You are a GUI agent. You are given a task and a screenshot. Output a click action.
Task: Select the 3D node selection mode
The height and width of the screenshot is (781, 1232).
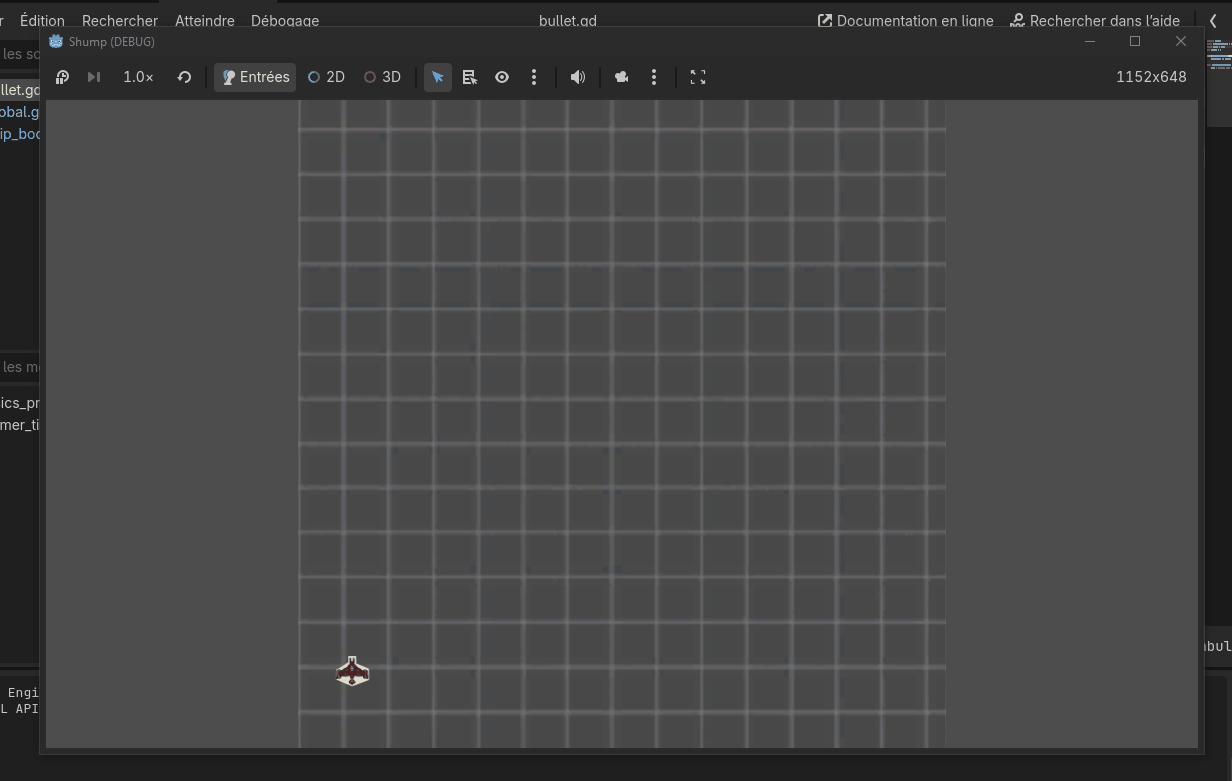tap(382, 77)
